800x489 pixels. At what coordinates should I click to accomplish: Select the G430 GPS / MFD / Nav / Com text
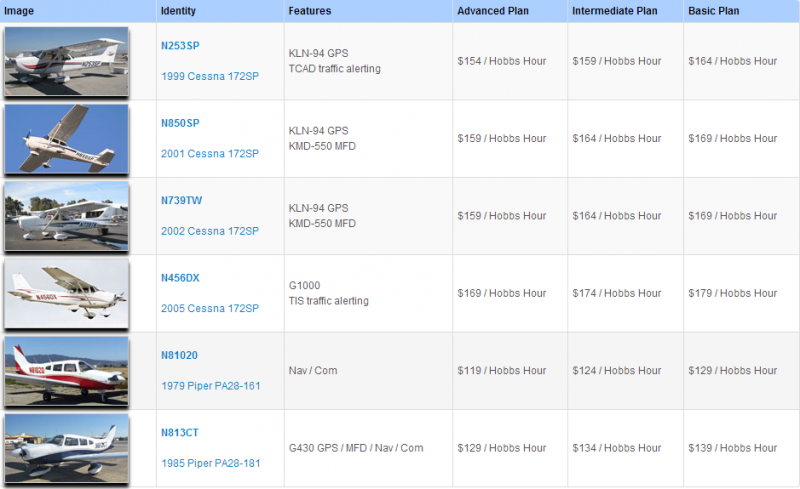pyautogui.click(x=356, y=448)
